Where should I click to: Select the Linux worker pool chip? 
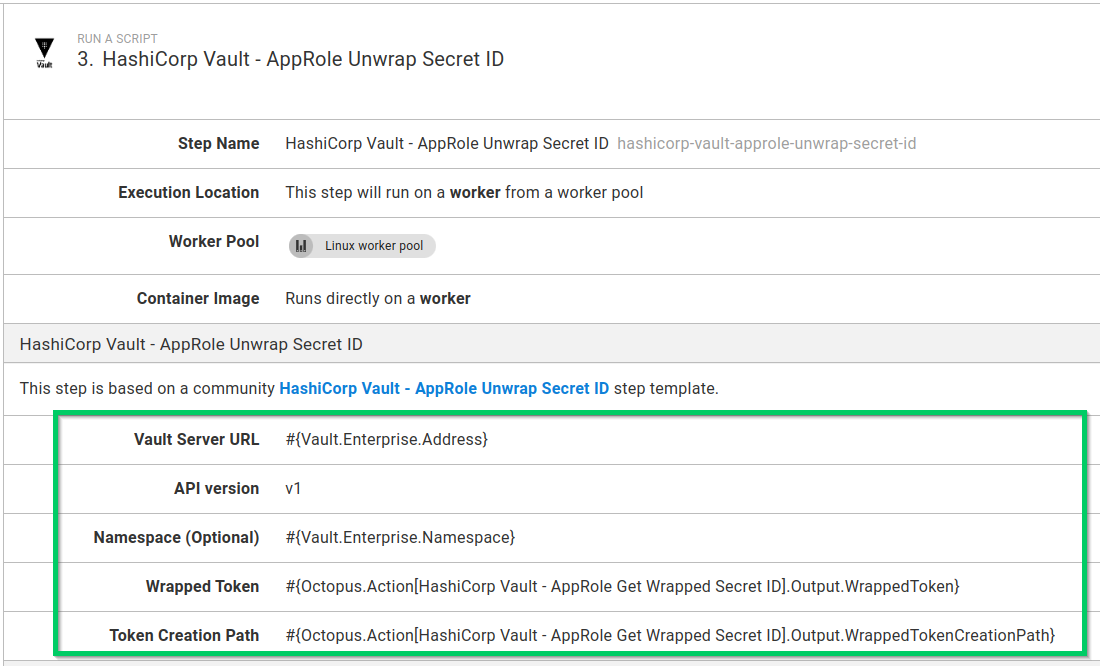coord(361,245)
